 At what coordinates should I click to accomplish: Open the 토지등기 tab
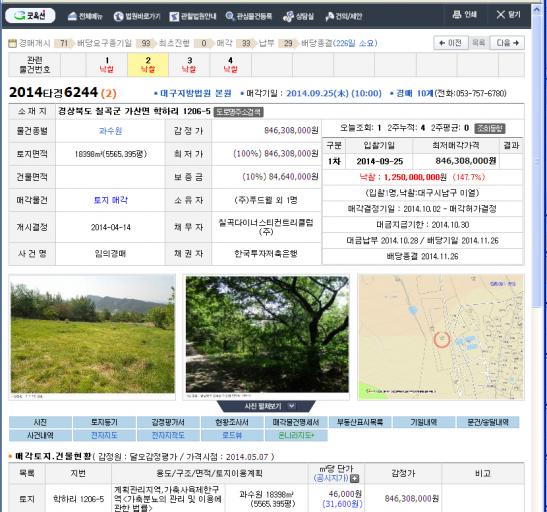click(x=104, y=422)
